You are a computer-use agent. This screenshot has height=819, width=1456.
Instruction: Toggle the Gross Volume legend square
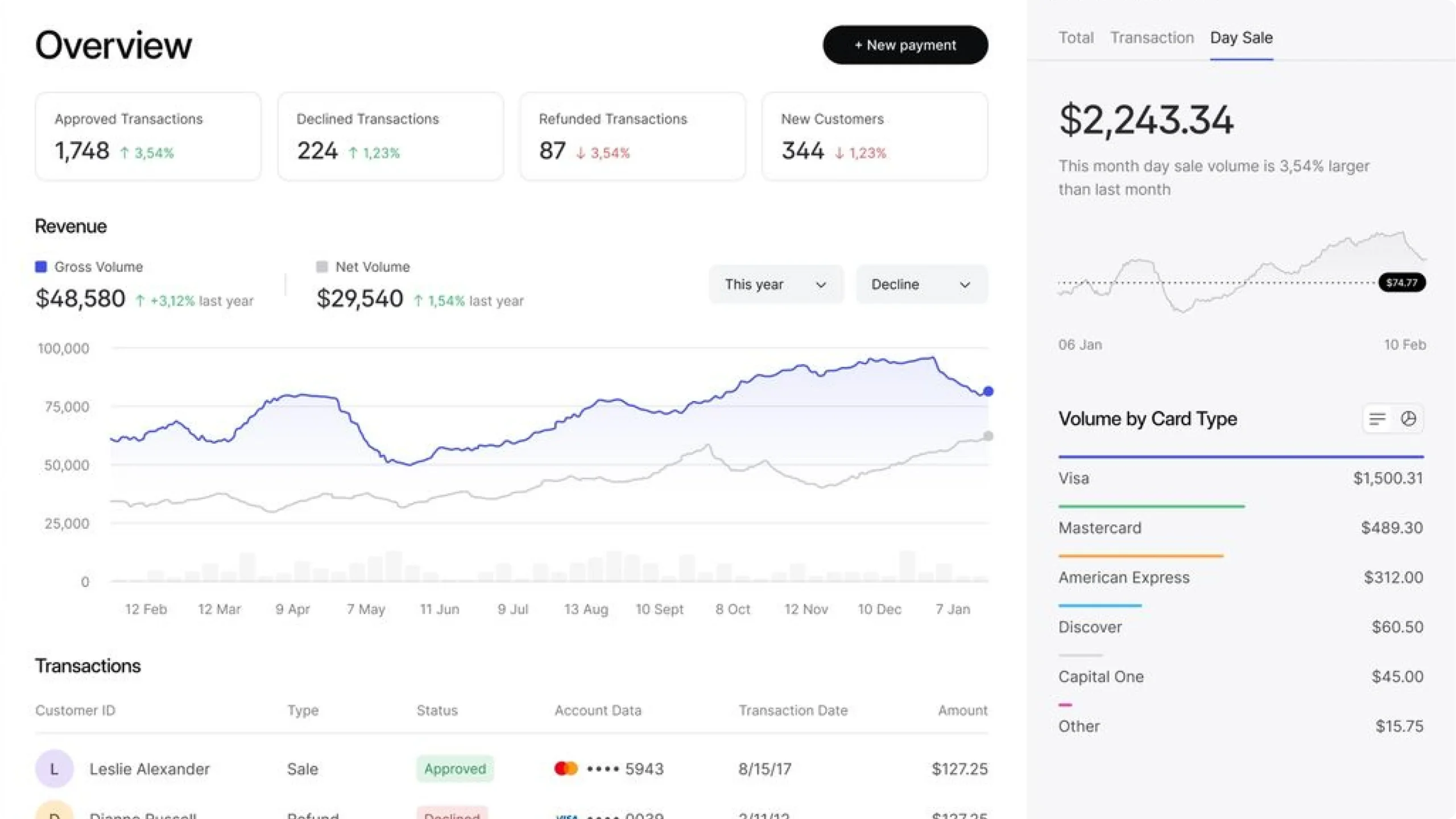pos(41,267)
